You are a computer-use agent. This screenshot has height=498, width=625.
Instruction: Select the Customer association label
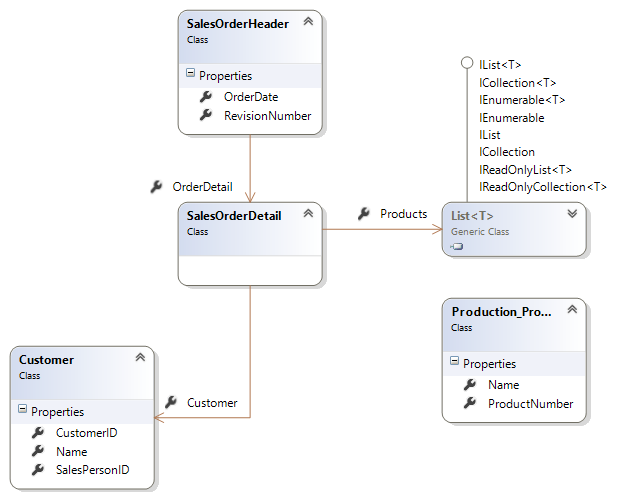point(212,403)
